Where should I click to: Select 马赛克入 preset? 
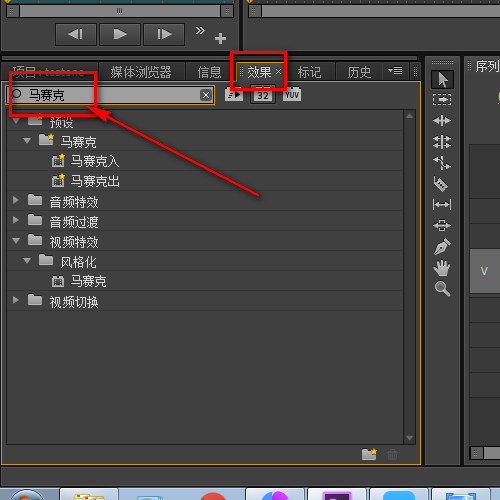95,161
